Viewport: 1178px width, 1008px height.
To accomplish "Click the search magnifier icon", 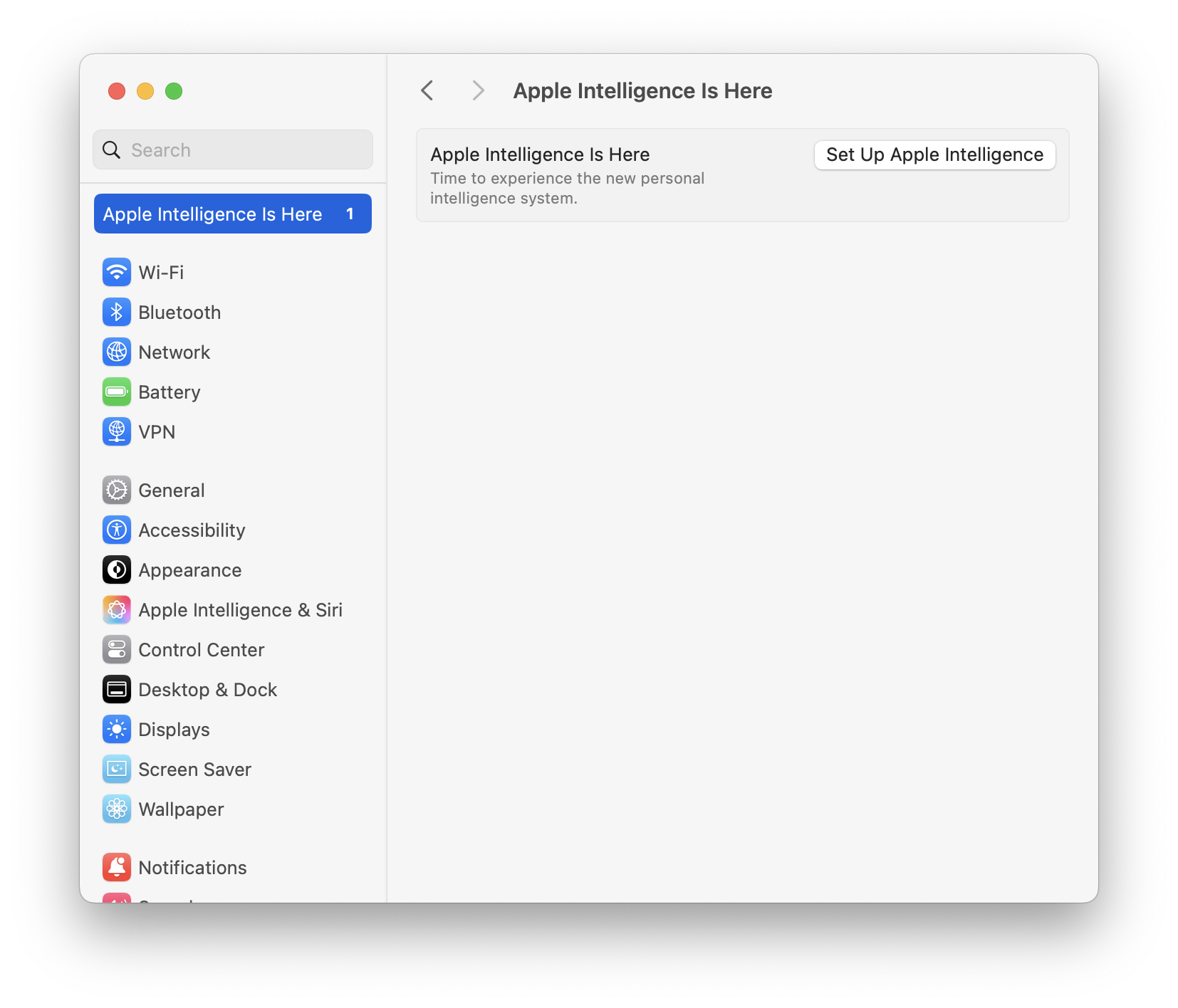I will click(112, 149).
